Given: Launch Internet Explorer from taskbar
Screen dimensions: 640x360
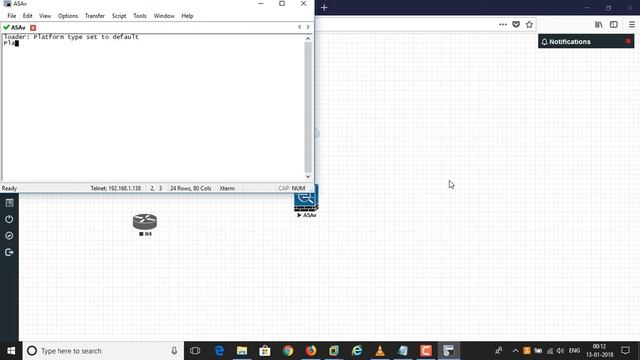Looking at the screenshot, I should tap(357, 351).
